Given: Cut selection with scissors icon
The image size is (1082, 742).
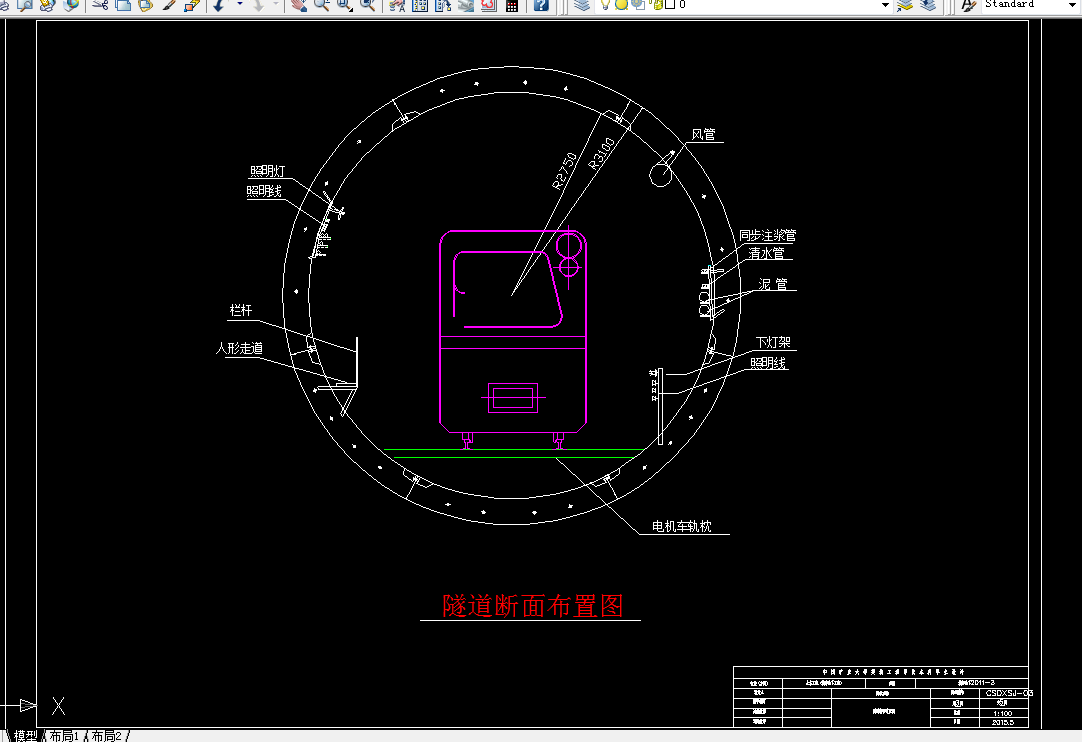Looking at the screenshot, I should 101,5.
